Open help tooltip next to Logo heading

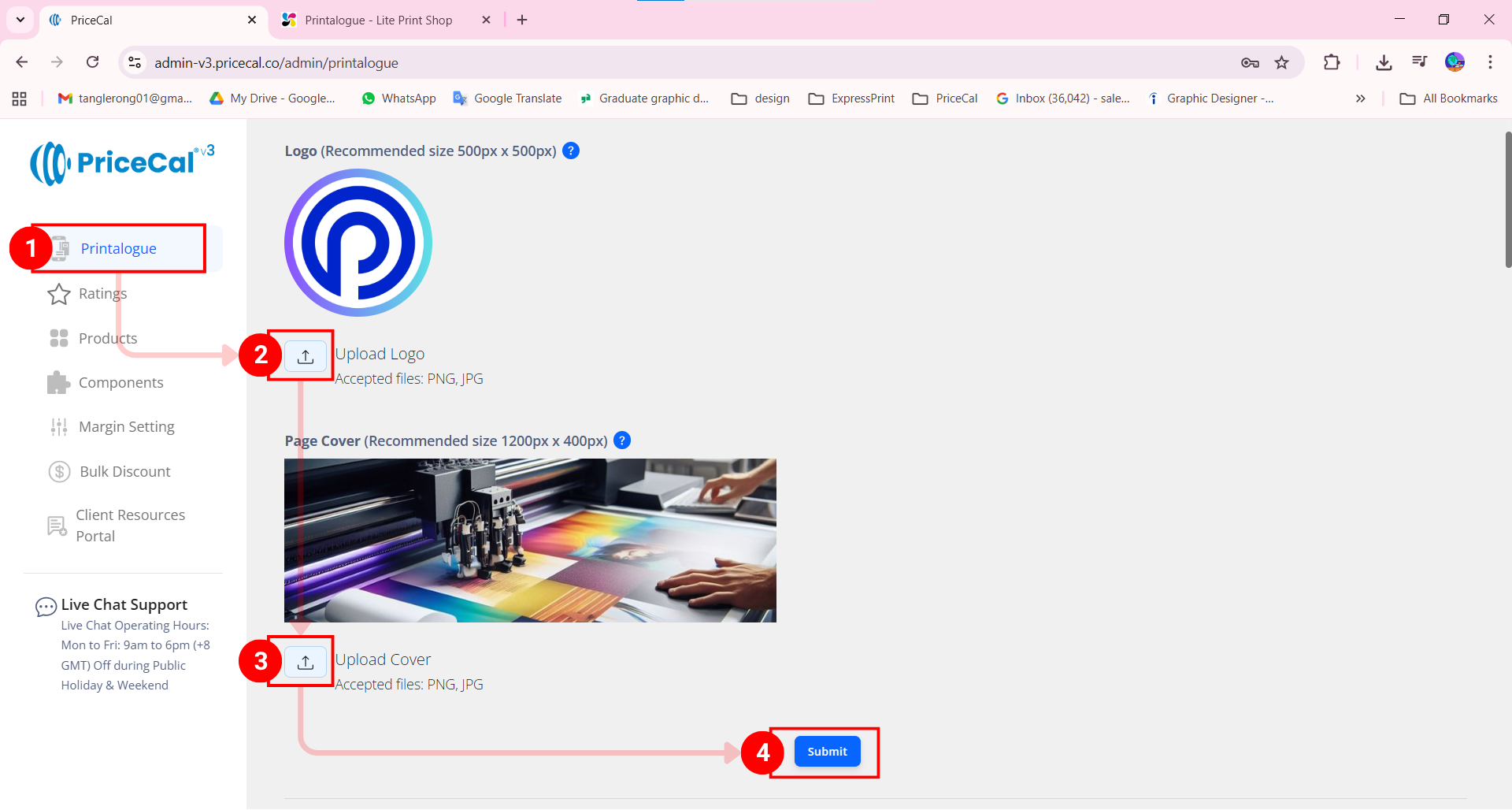571,150
